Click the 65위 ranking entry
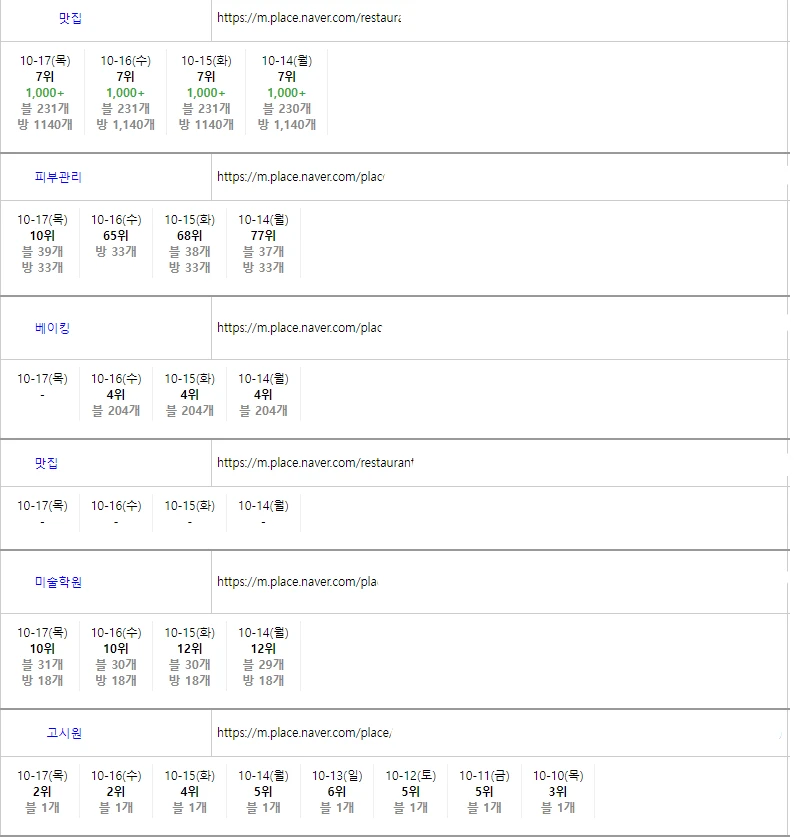The width and height of the screenshot is (795, 837). 116,236
